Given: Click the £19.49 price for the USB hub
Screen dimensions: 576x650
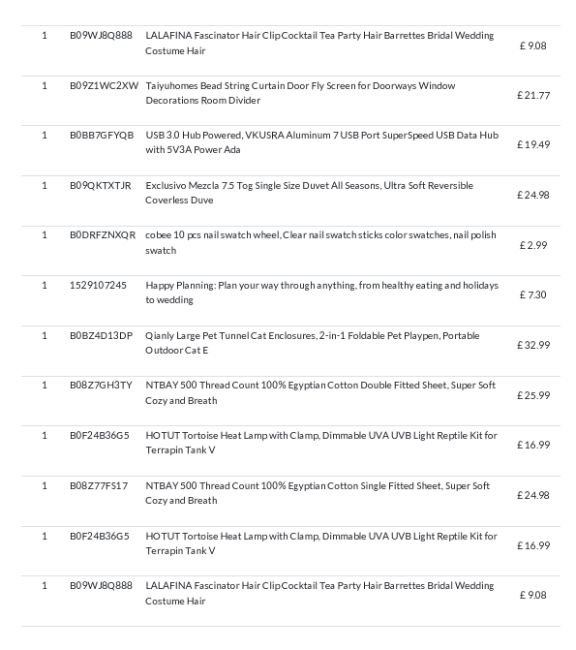Looking at the screenshot, I should (x=533, y=144).
